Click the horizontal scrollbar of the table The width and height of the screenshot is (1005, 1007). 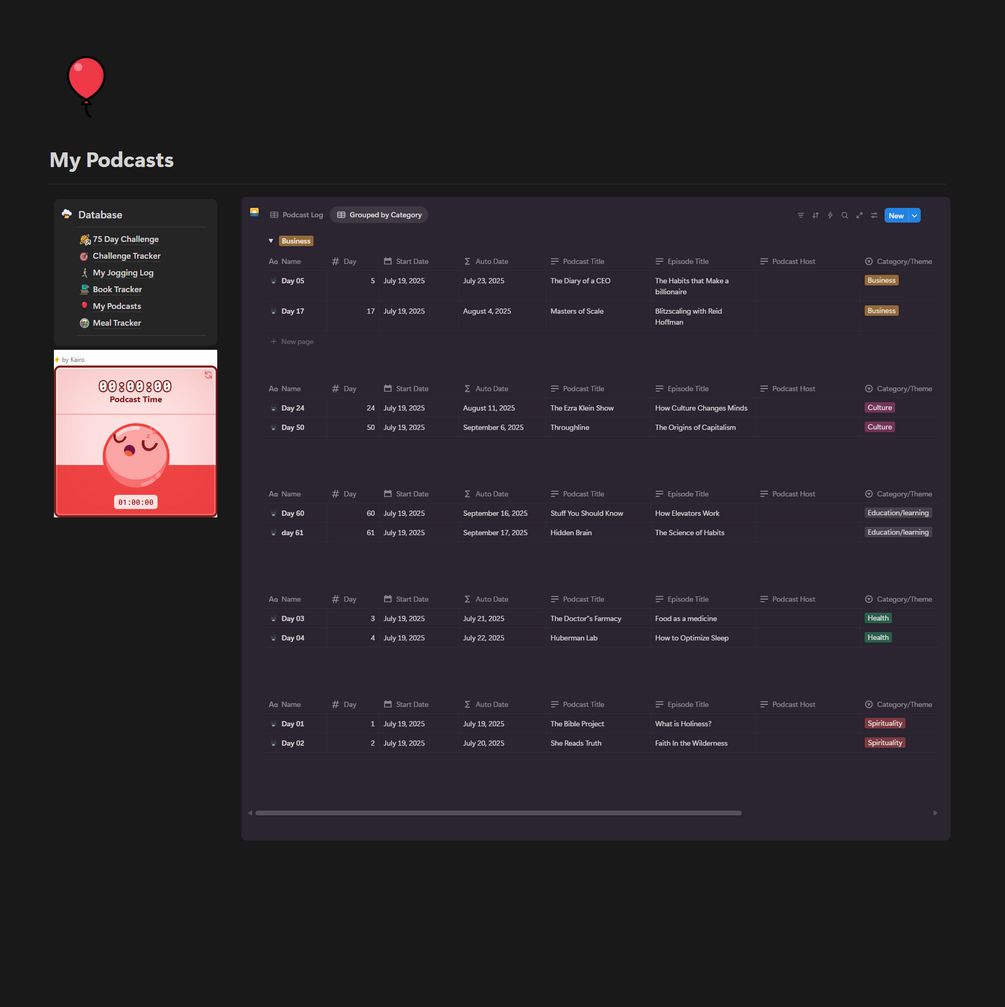(x=498, y=813)
